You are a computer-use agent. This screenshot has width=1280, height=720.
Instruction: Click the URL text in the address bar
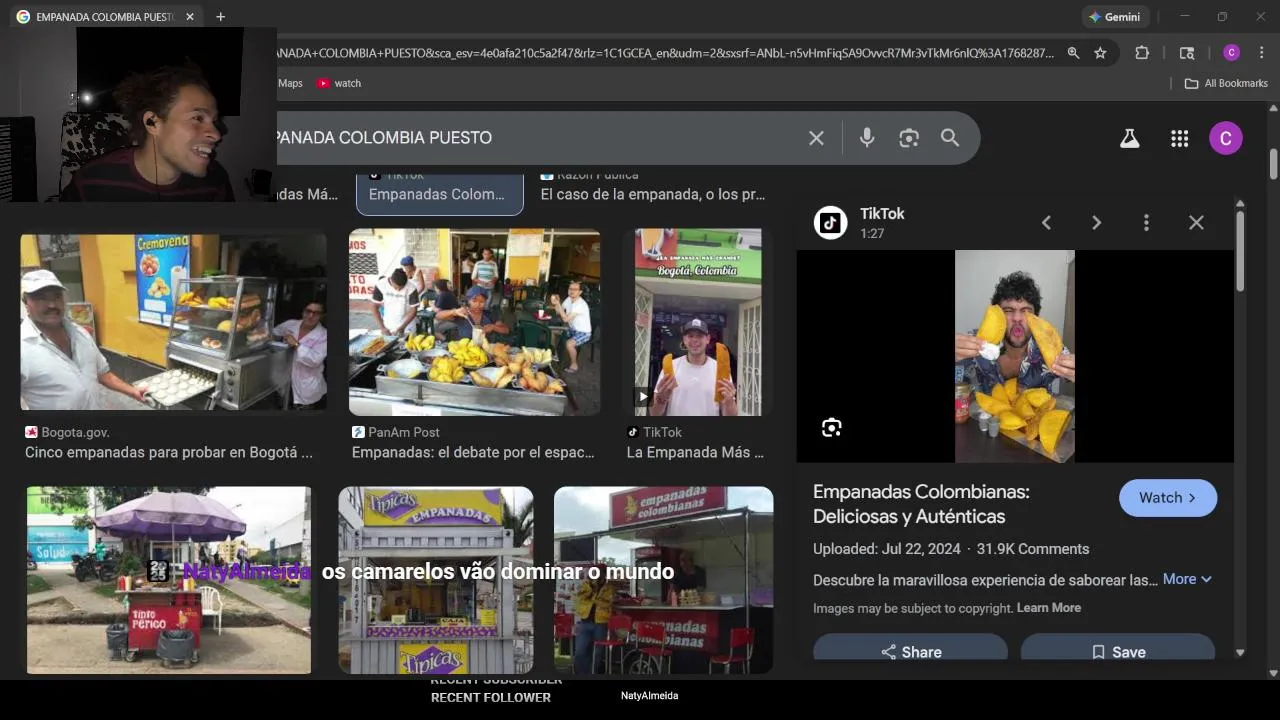665,53
